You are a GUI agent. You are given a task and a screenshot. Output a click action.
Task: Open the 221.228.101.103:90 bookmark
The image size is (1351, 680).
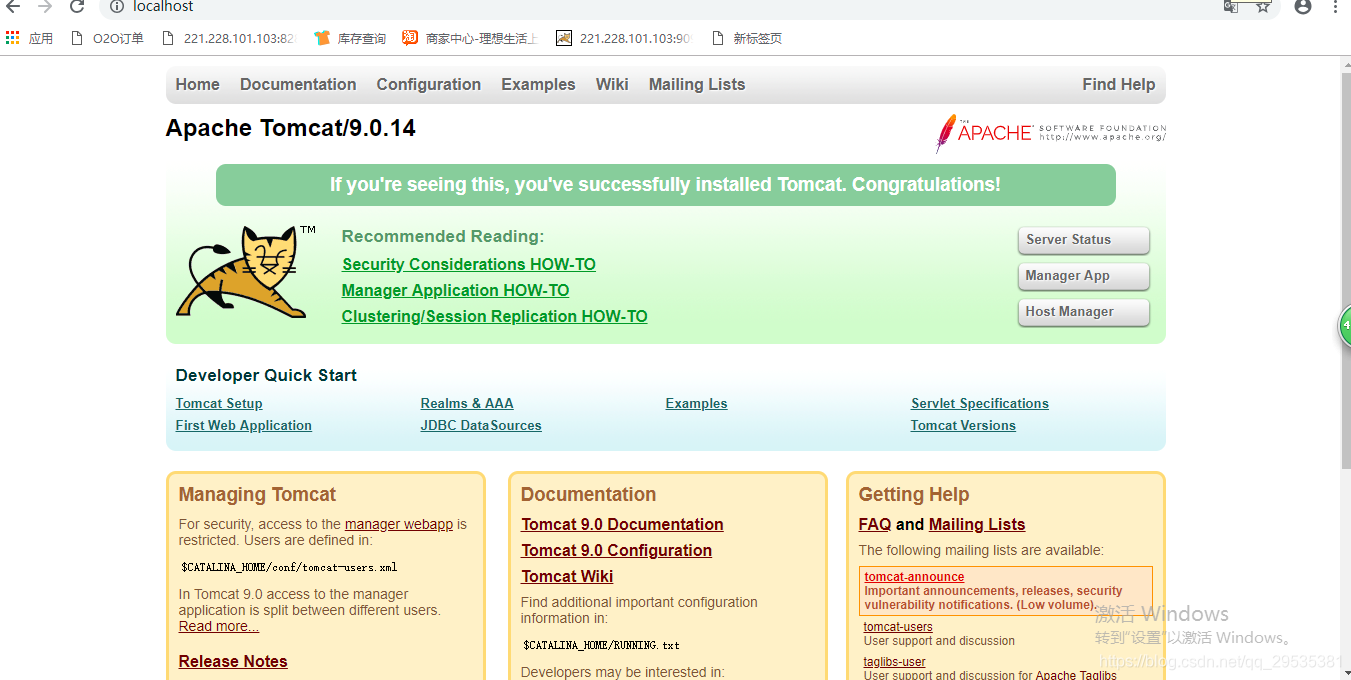(624, 38)
